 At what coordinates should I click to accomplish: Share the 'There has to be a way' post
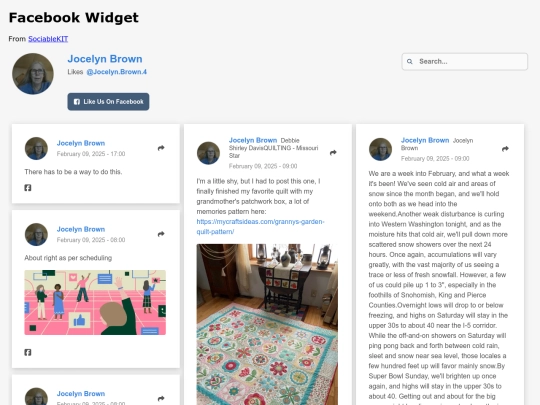[161, 148]
